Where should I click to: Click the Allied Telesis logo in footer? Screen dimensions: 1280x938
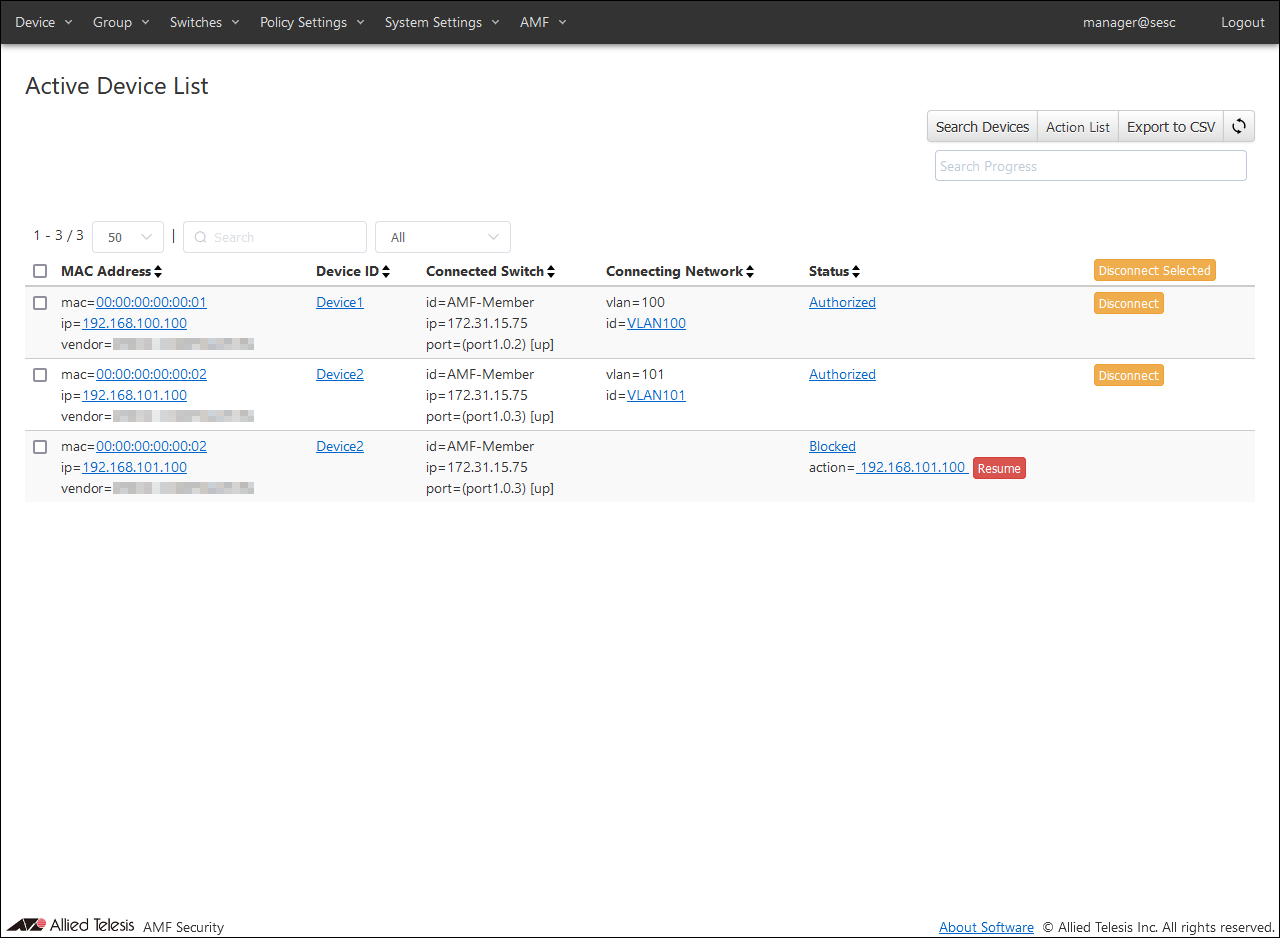pos(71,925)
